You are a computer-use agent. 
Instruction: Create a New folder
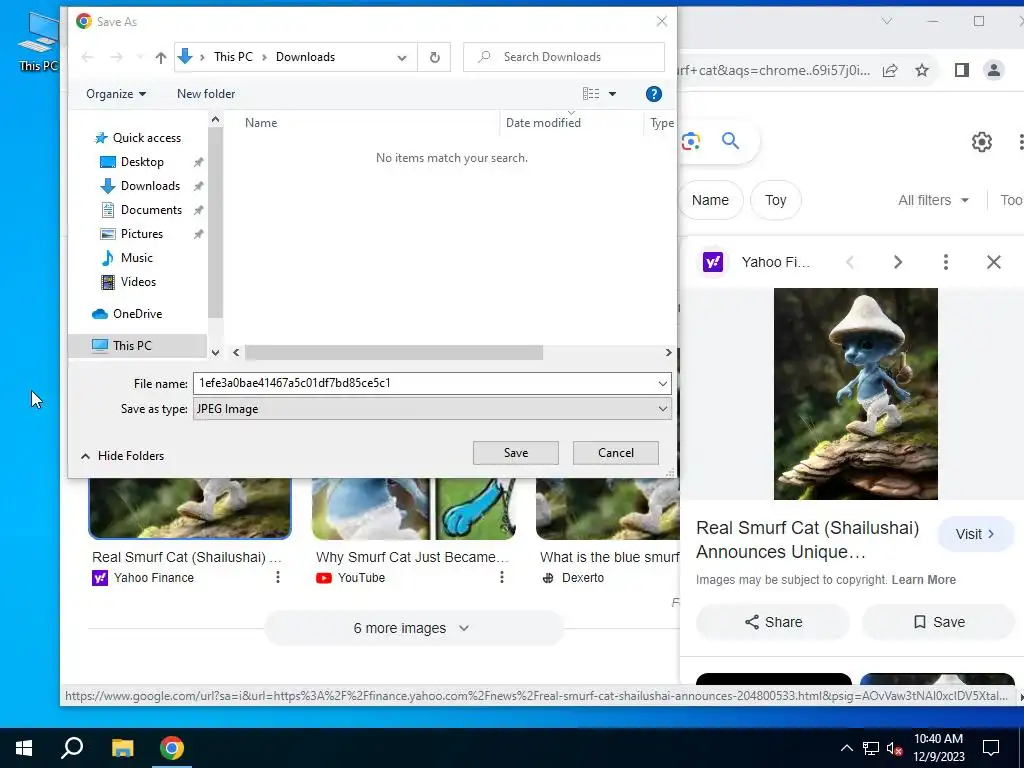pos(206,94)
